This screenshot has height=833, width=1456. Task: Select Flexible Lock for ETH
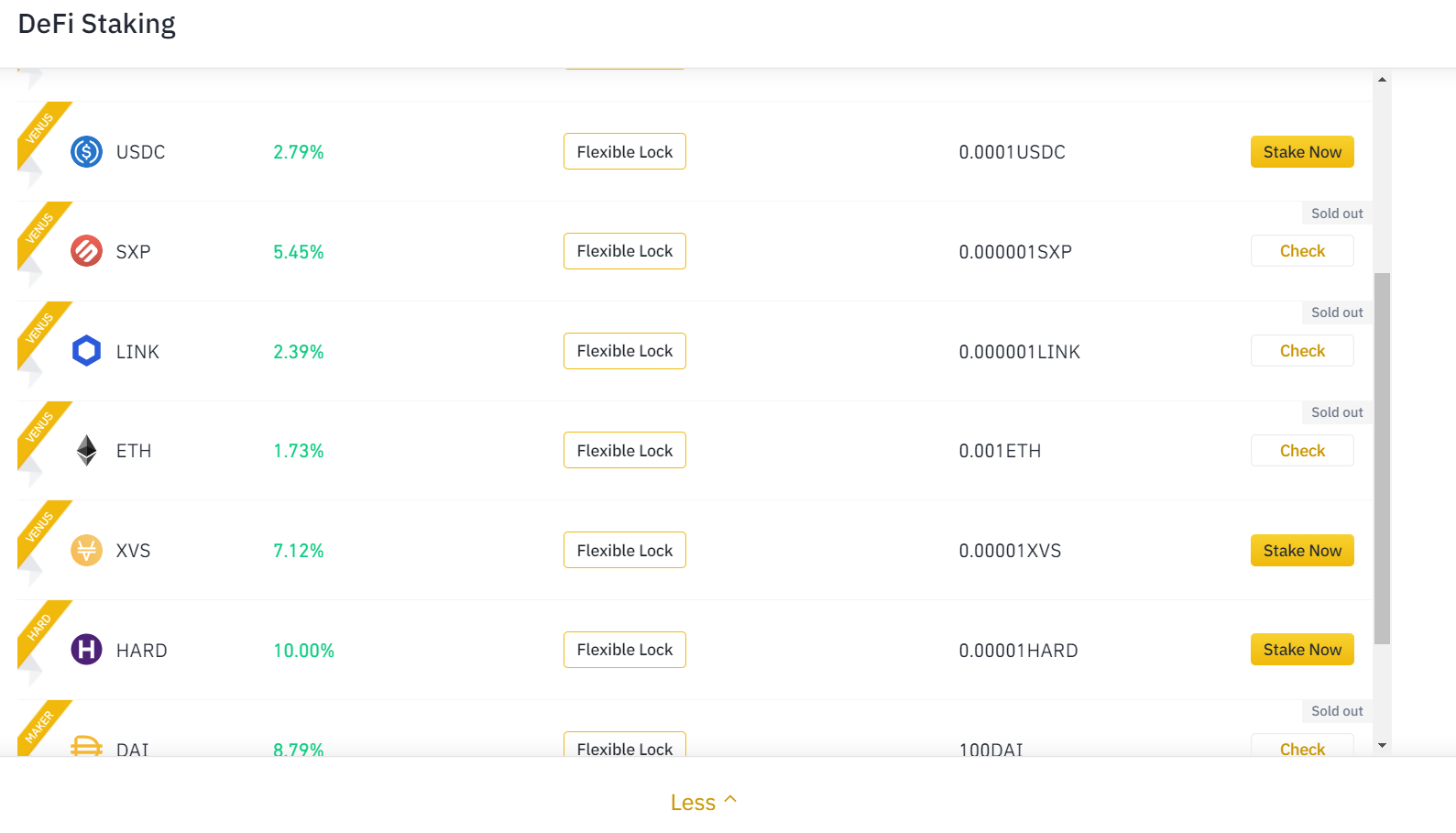[624, 451]
